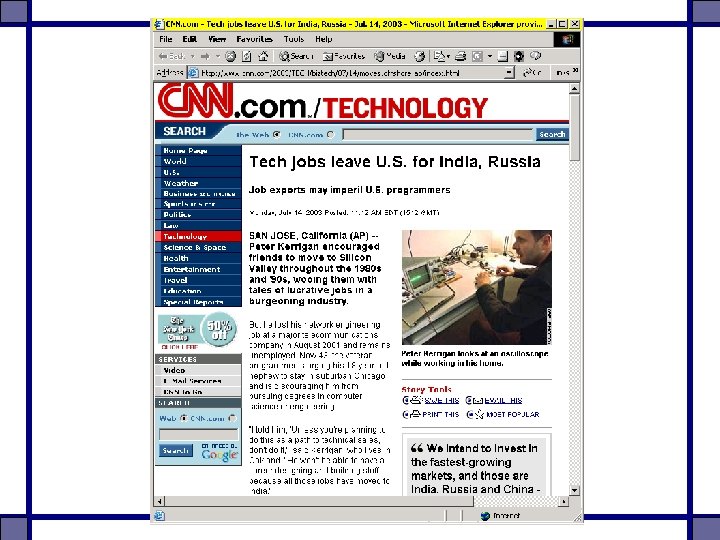
Task: Open Science & Space sidebar section
Action: pyautogui.click(x=198, y=248)
